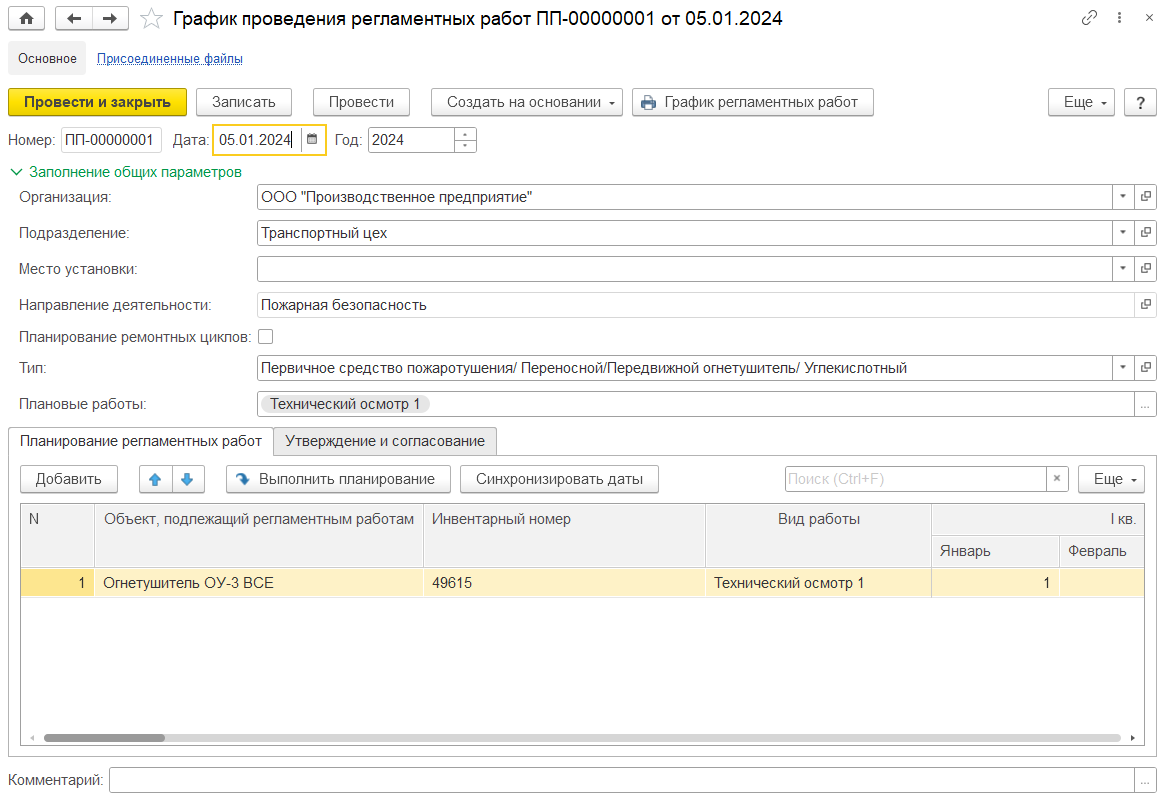Open calendar picker next to date field
Image resolution: width=1168 pixels, height=803 pixels.
(x=312, y=140)
